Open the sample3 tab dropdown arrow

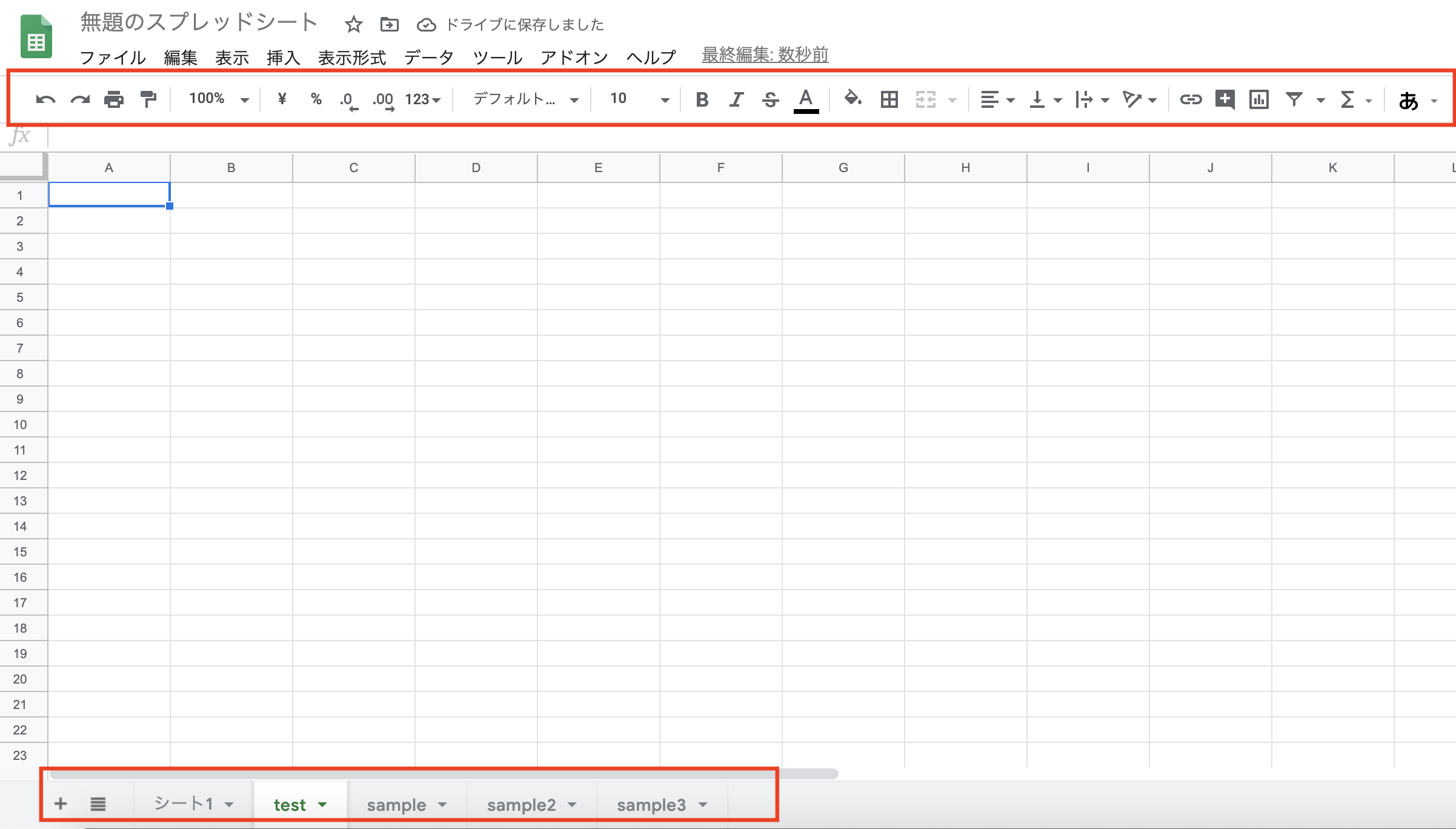click(703, 805)
